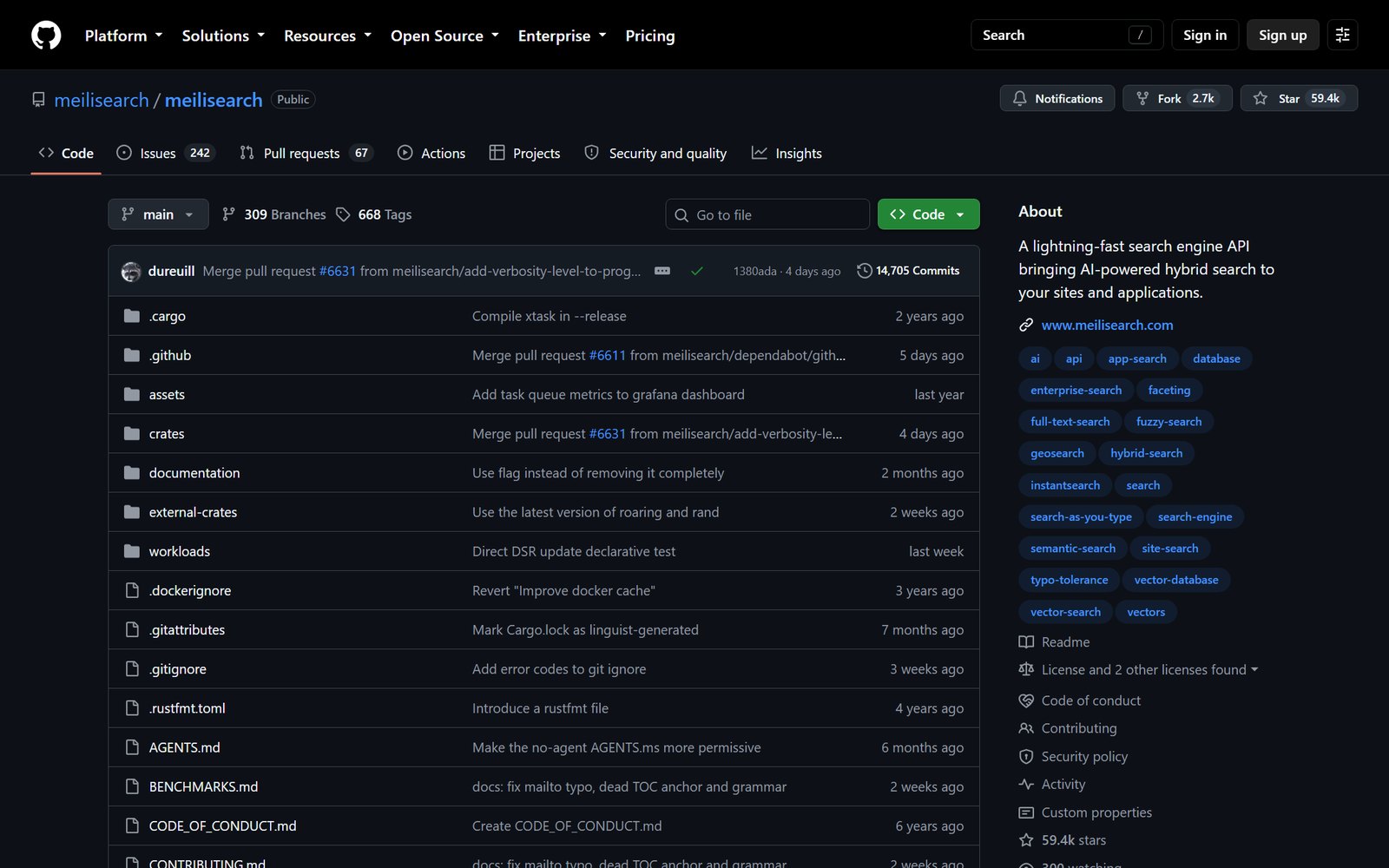Click the CODE_OF_CONDUCT.md file icon
This screenshot has height=868, width=1389.
pyautogui.click(x=132, y=825)
